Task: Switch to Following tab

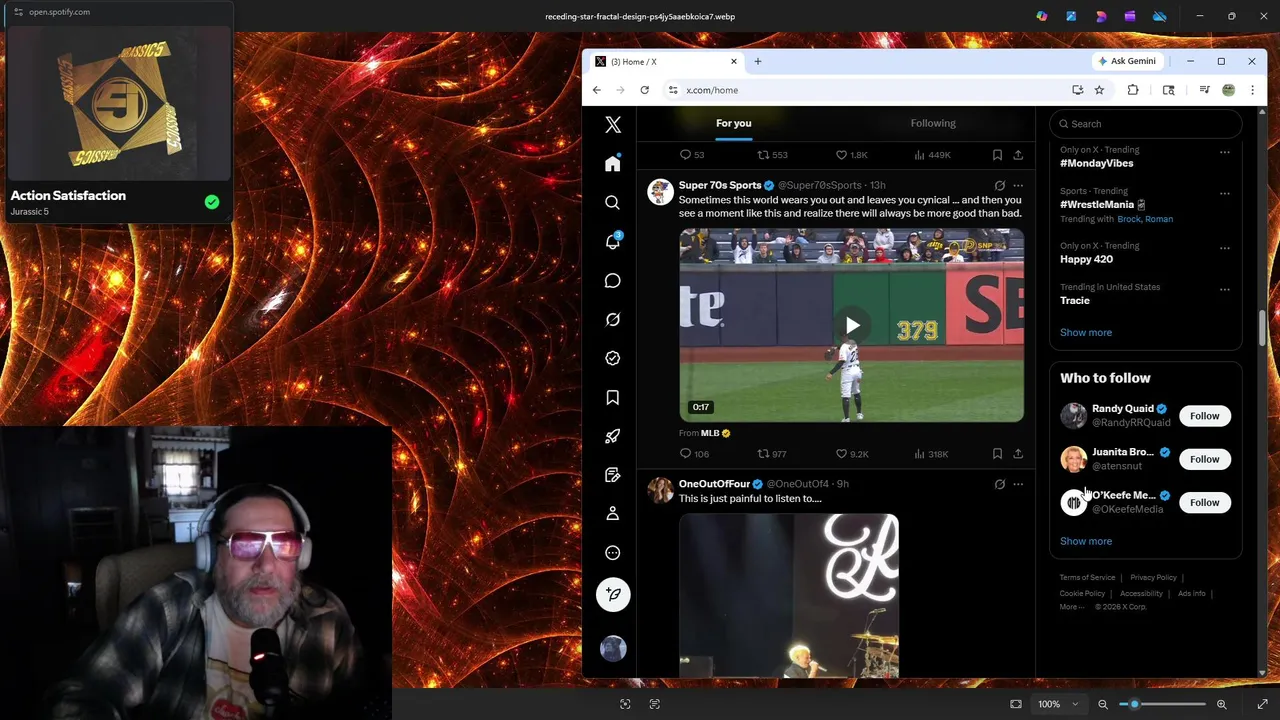Action: [933, 123]
